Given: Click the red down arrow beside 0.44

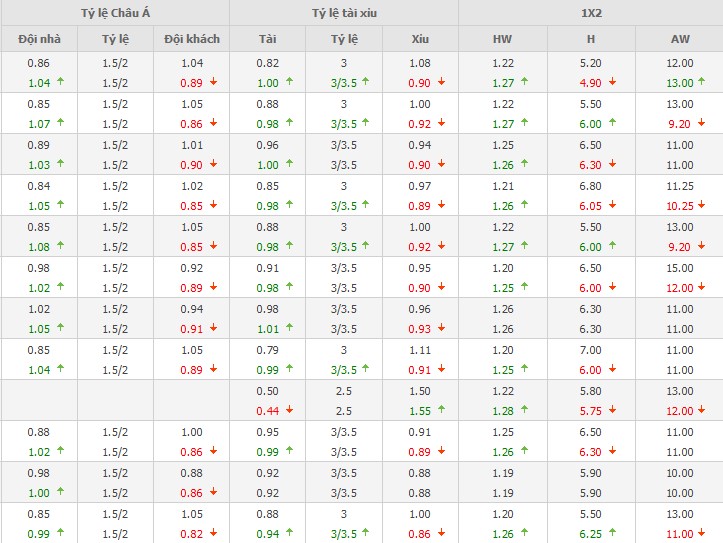Looking at the screenshot, I should [290, 411].
